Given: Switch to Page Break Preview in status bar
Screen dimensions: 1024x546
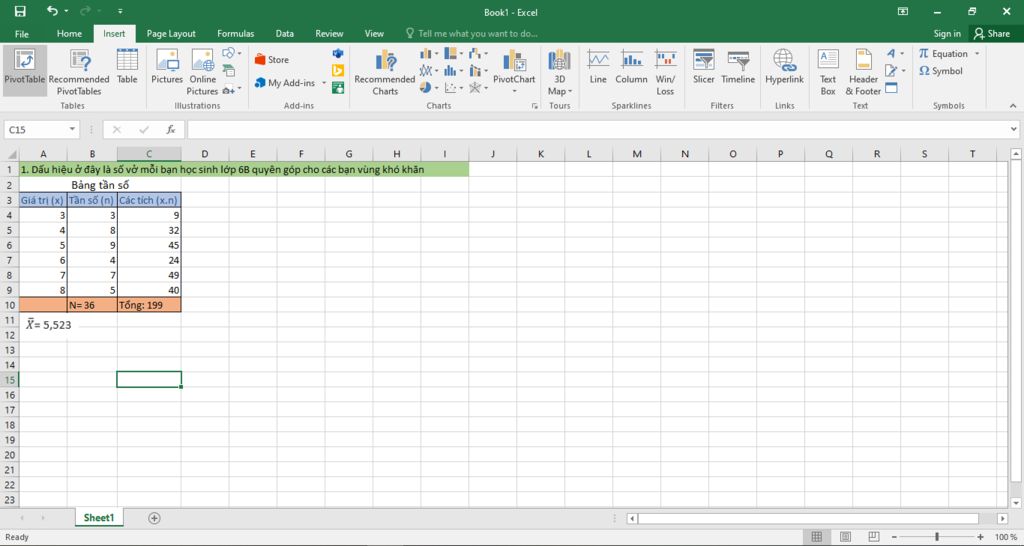Looking at the screenshot, I should tap(874, 537).
